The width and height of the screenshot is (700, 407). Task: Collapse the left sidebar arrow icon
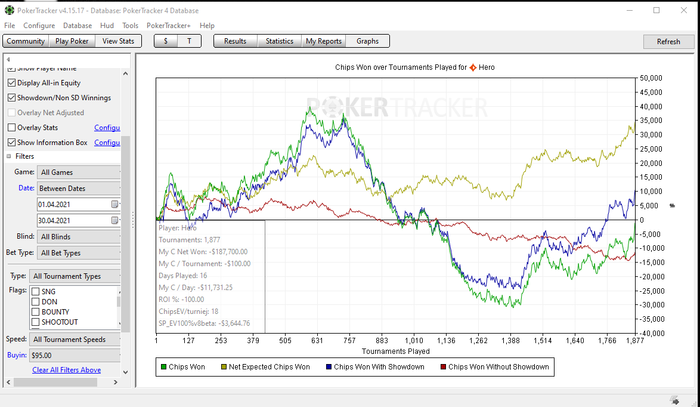point(8,59)
